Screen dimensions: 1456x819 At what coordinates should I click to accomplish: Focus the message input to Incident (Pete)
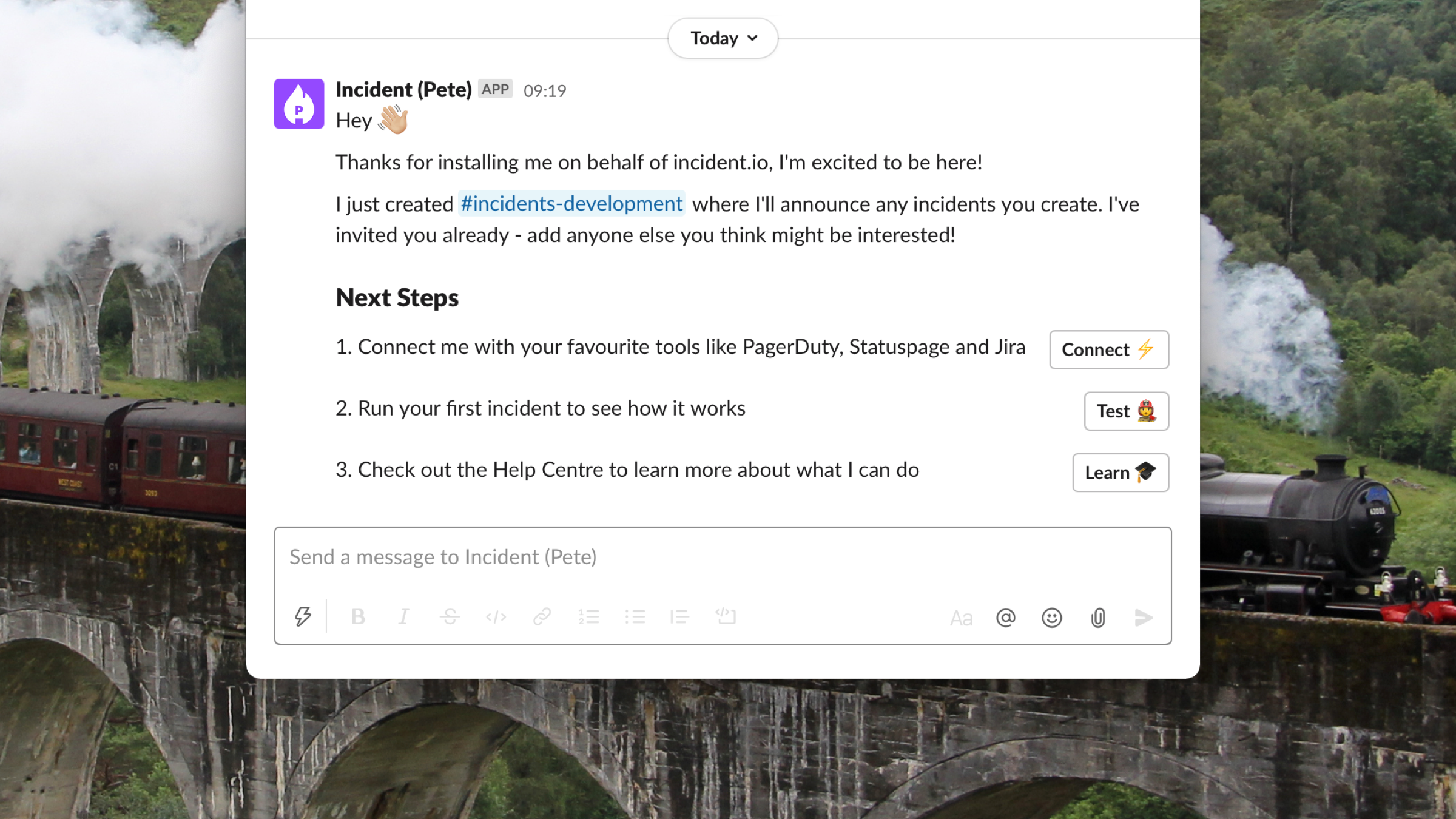tap(723, 557)
